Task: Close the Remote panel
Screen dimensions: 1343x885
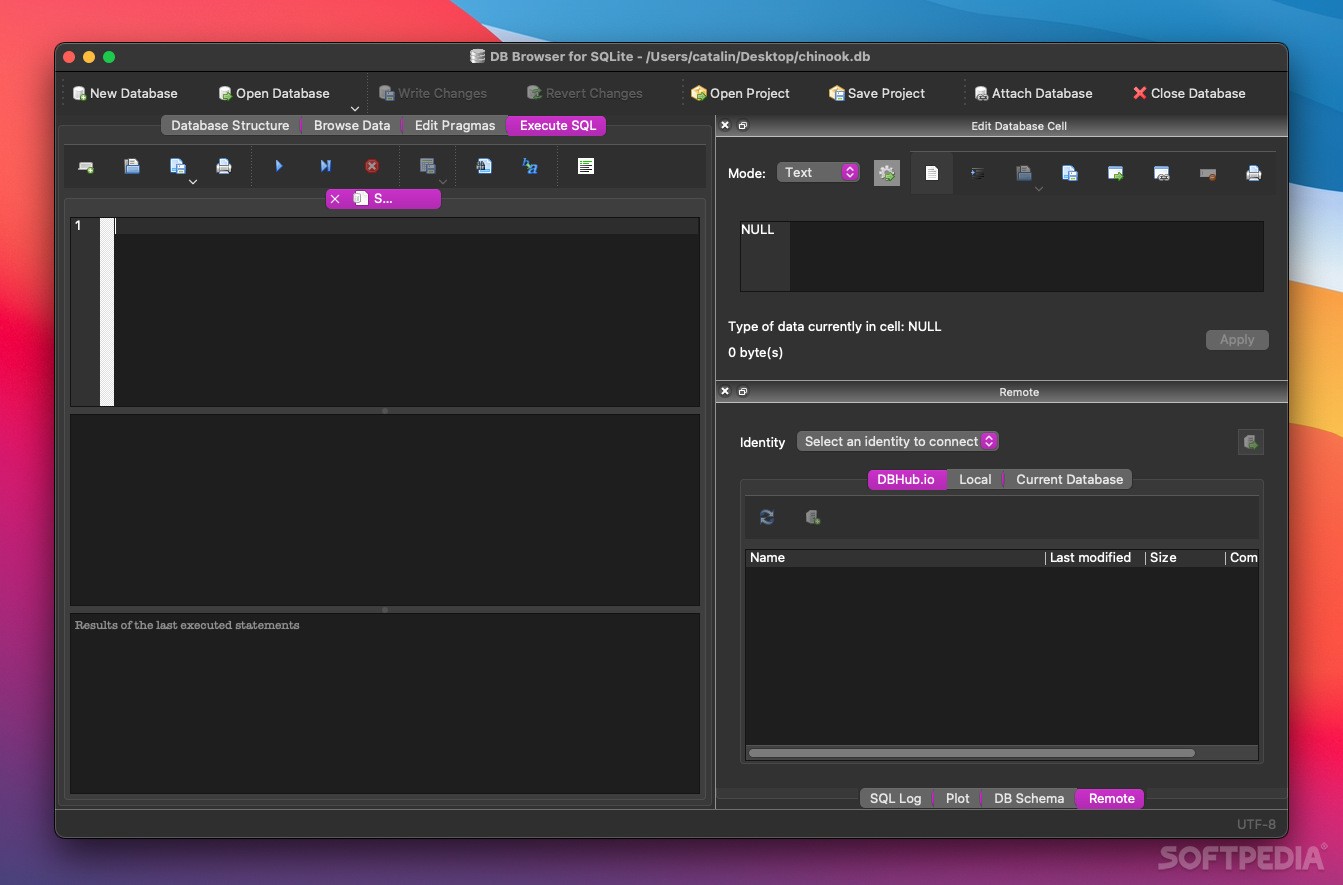Action: (725, 392)
